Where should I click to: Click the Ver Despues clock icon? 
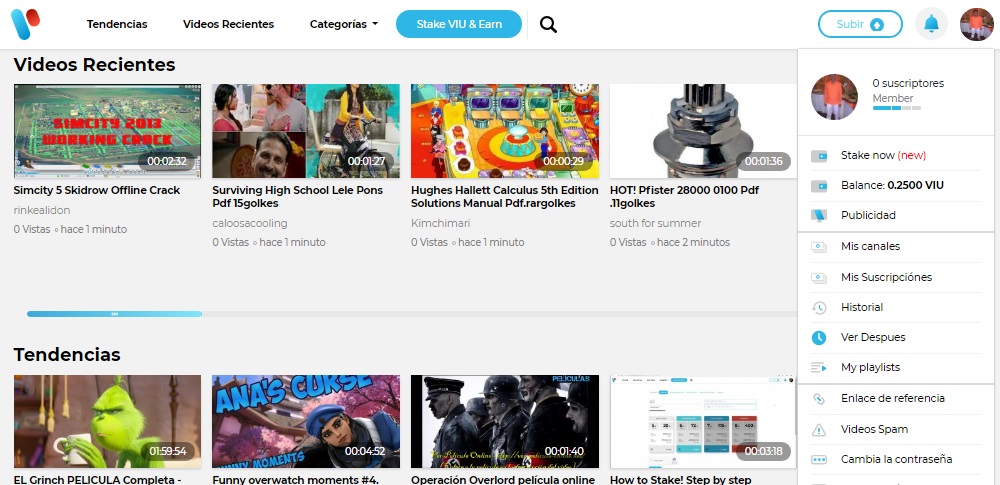click(819, 338)
